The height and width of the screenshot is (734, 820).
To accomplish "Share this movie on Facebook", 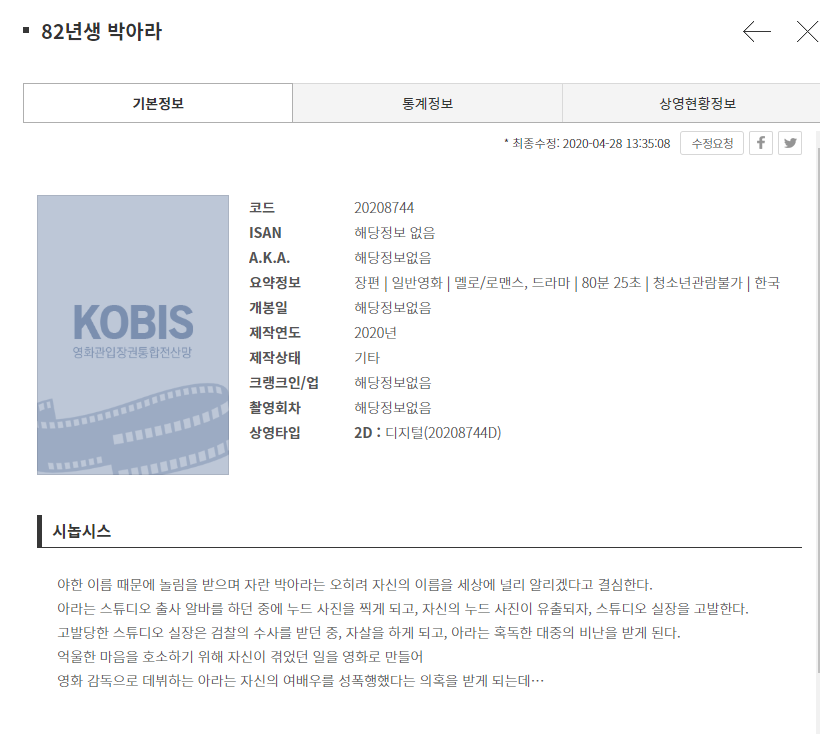I will [761, 143].
